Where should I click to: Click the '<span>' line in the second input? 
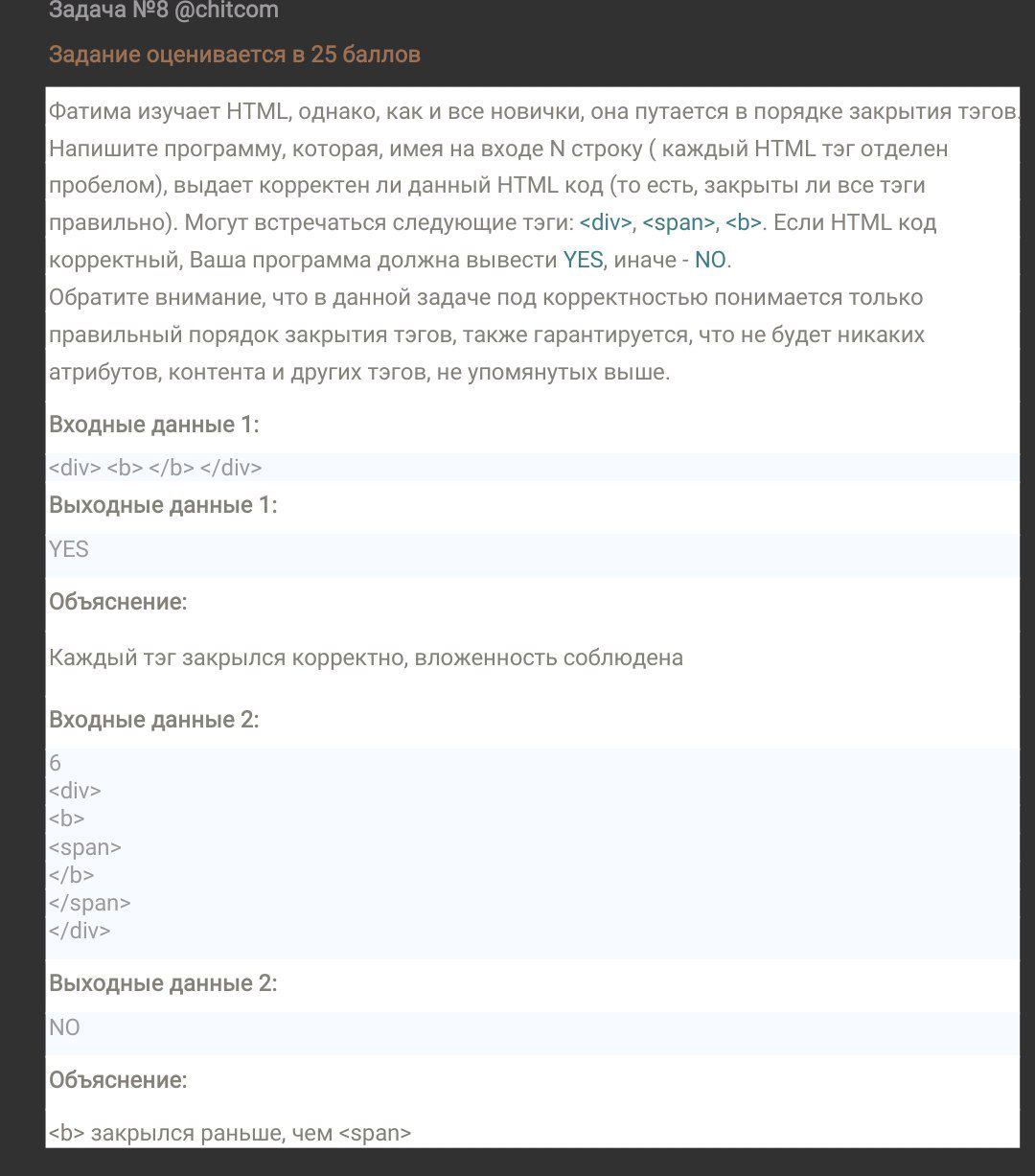click(x=85, y=847)
